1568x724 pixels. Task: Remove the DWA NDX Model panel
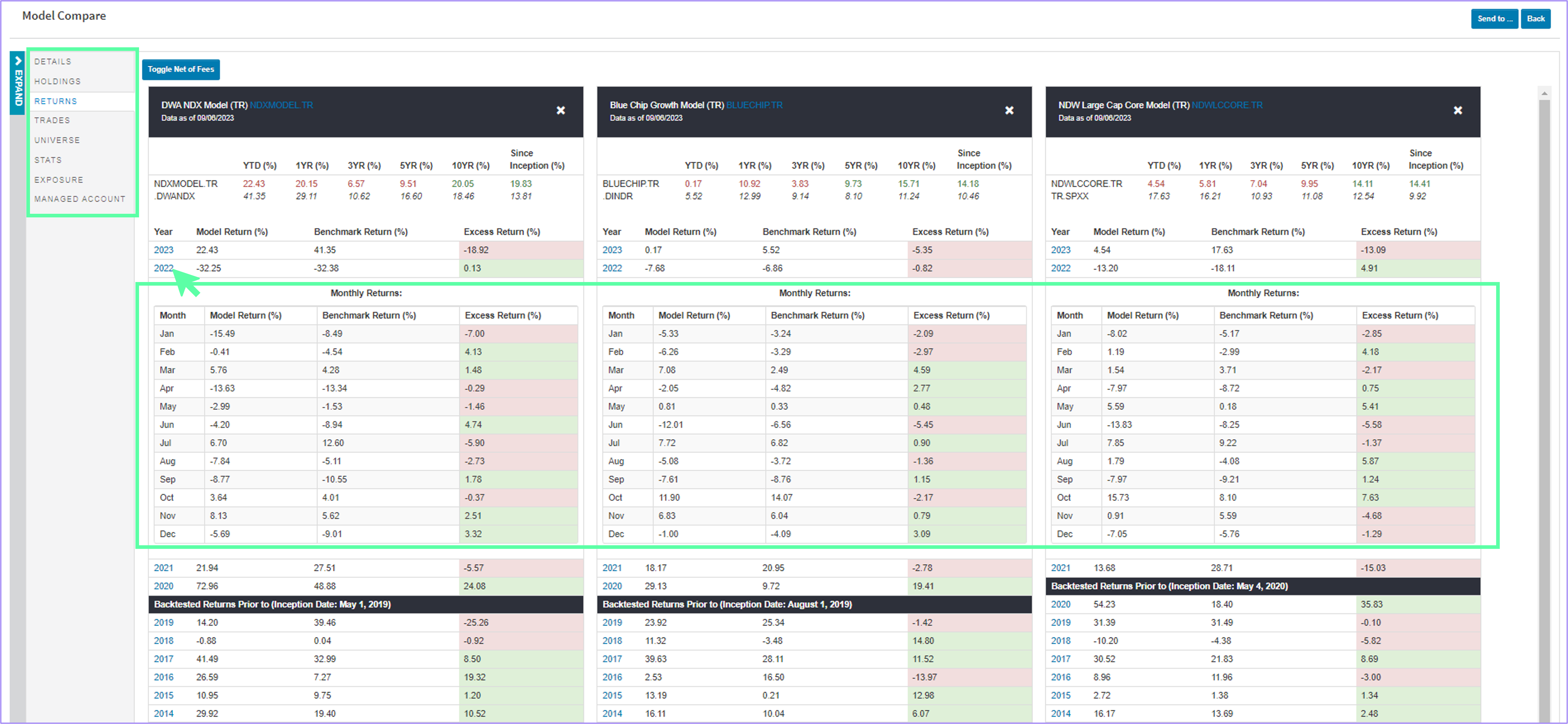(x=560, y=111)
